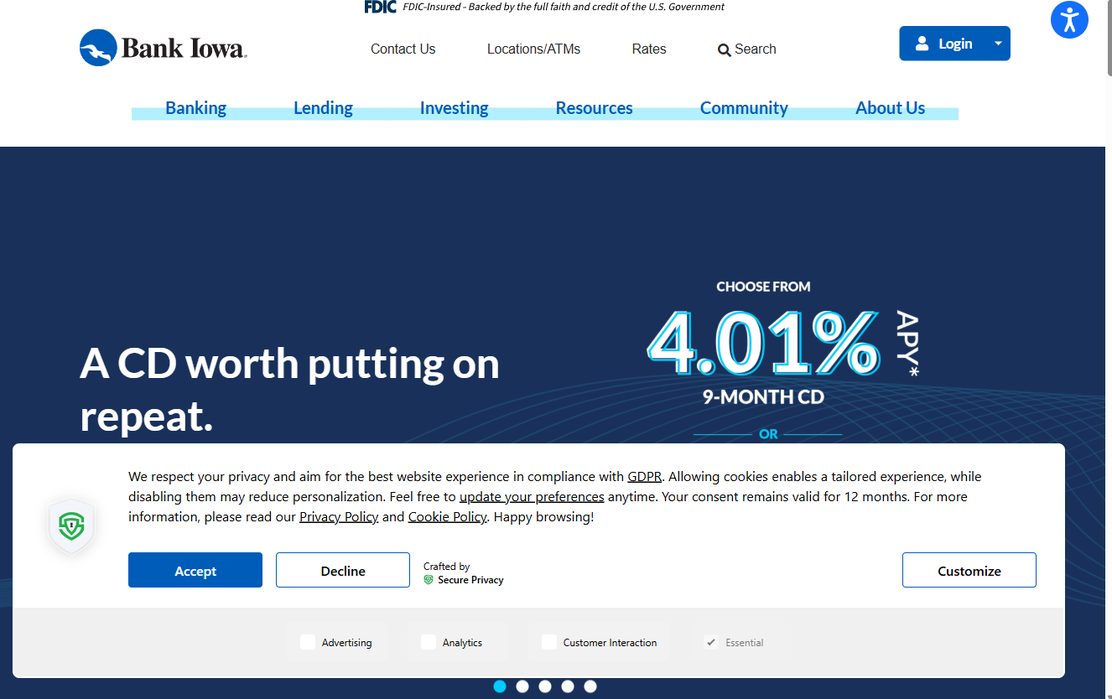Image resolution: width=1112 pixels, height=699 pixels.
Task: Select the fifth carousel slide dot
Action: (x=590, y=686)
